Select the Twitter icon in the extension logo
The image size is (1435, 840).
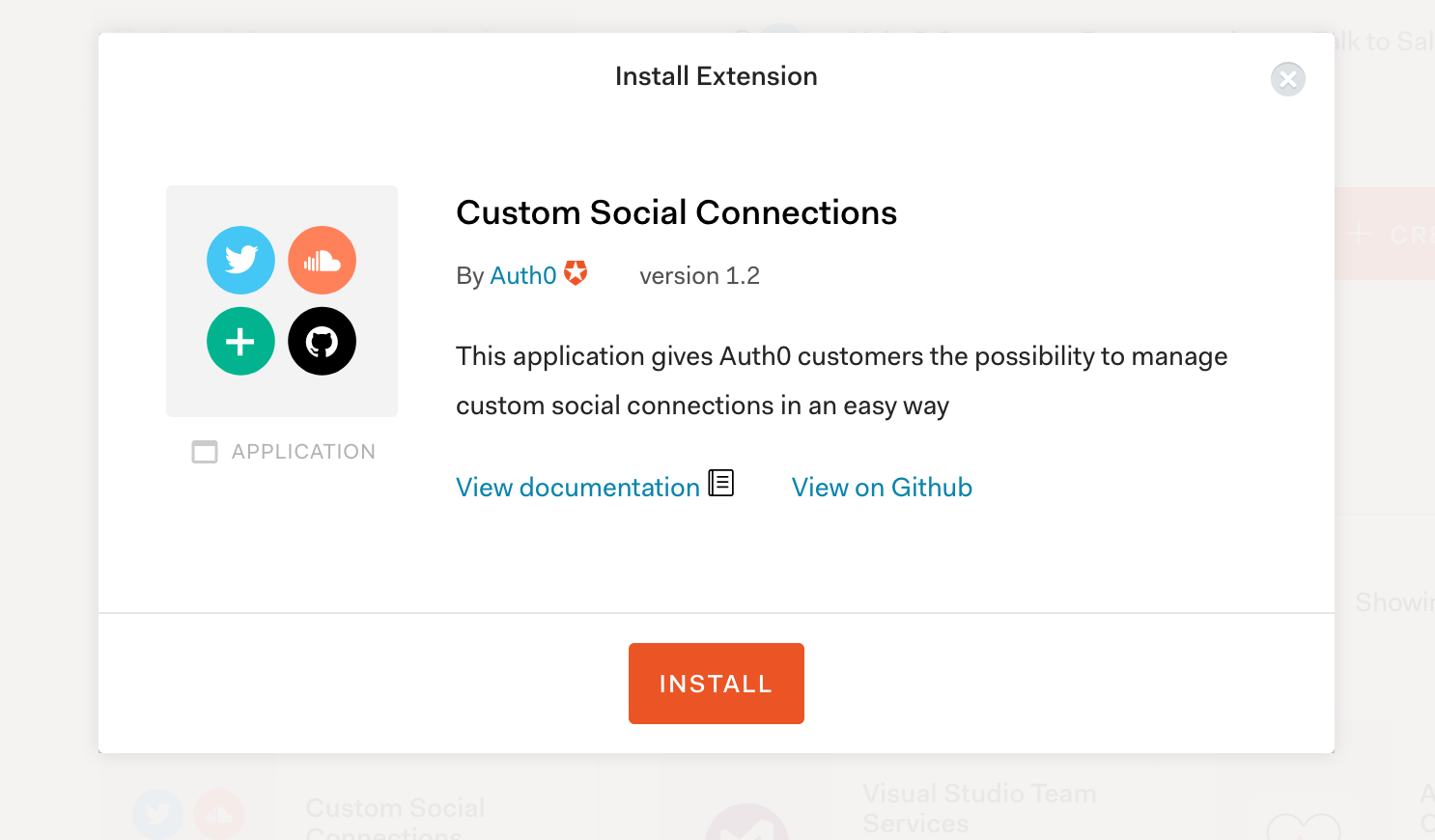point(240,260)
